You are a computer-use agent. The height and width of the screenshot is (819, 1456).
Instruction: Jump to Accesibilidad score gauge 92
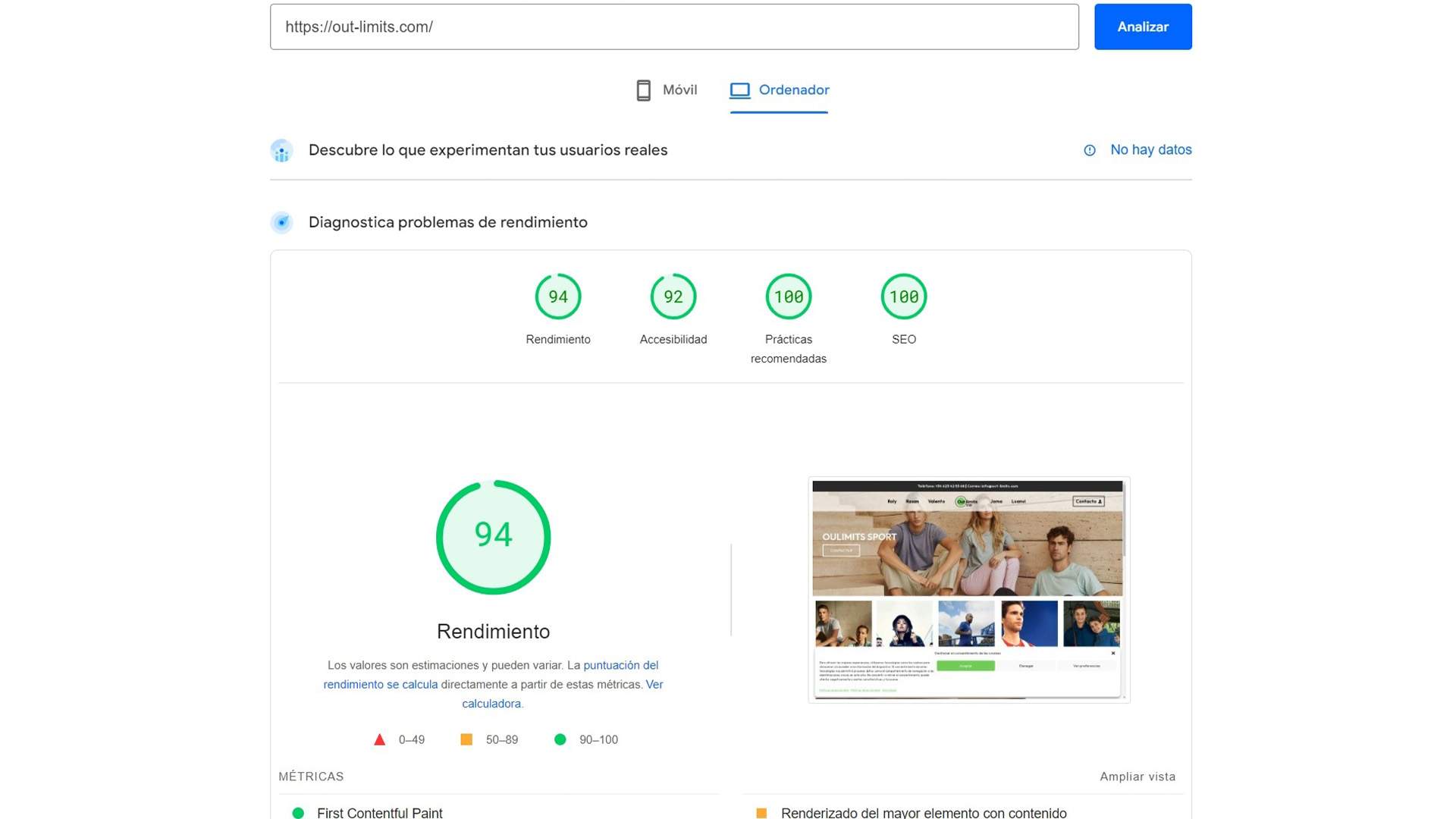(673, 297)
